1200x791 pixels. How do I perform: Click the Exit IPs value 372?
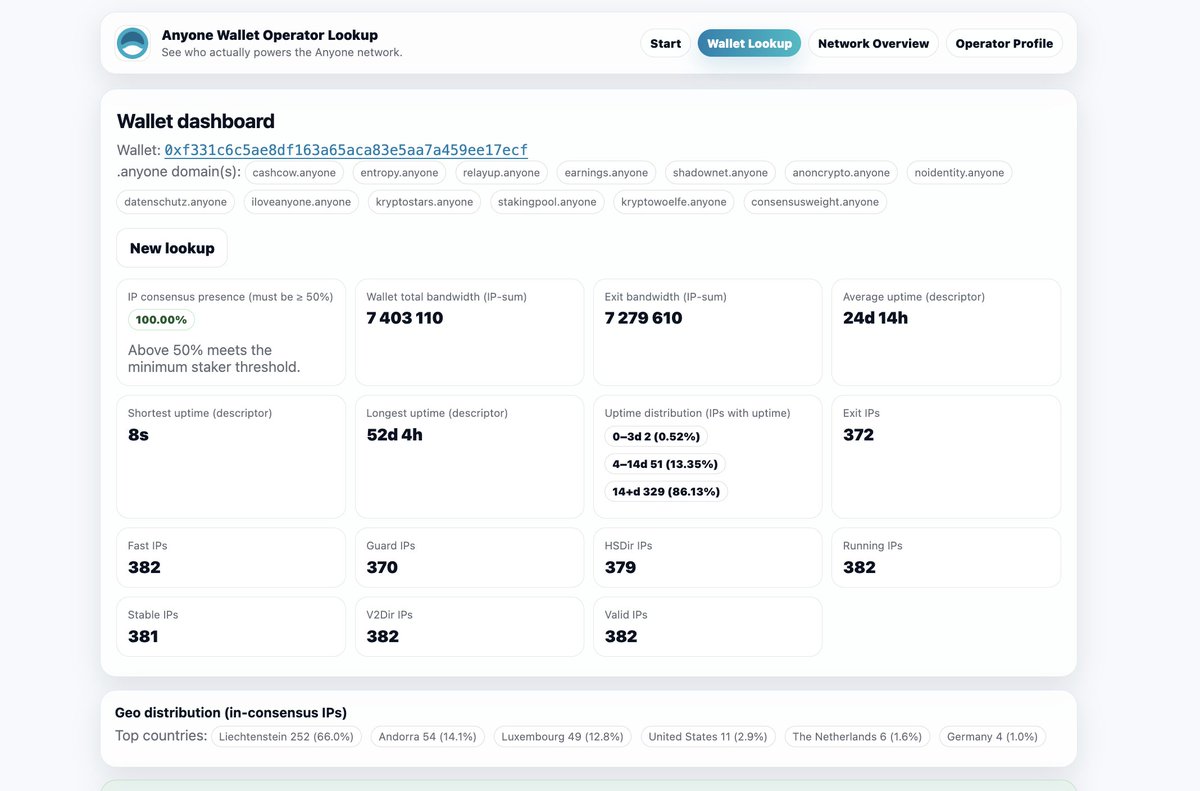[859, 435]
